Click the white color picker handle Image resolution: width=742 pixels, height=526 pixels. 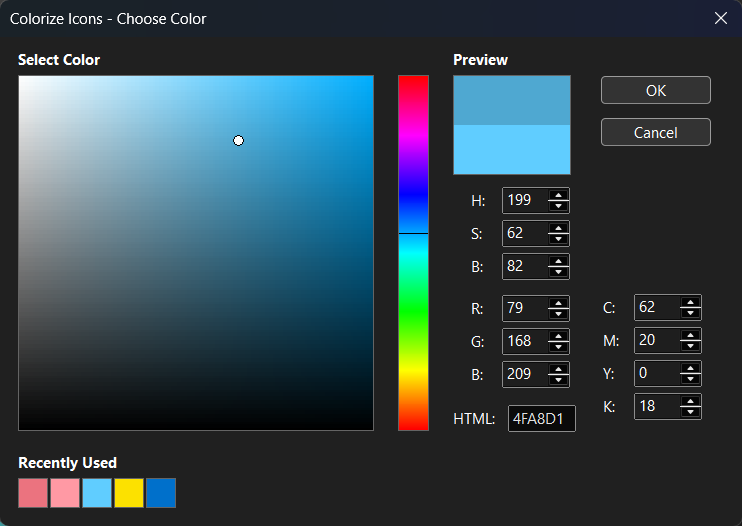pyautogui.click(x=238, y=140)
